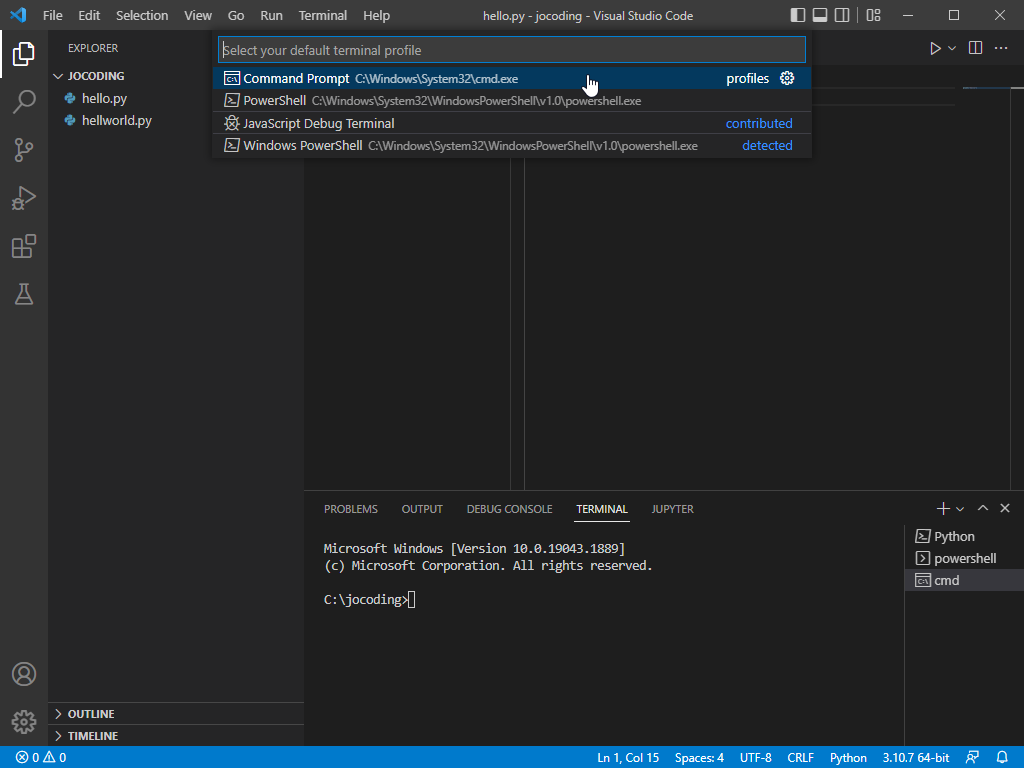Open the Explorer view in activity bar
This screenshot has height=768, width=1024.
(x=24, y=54)
